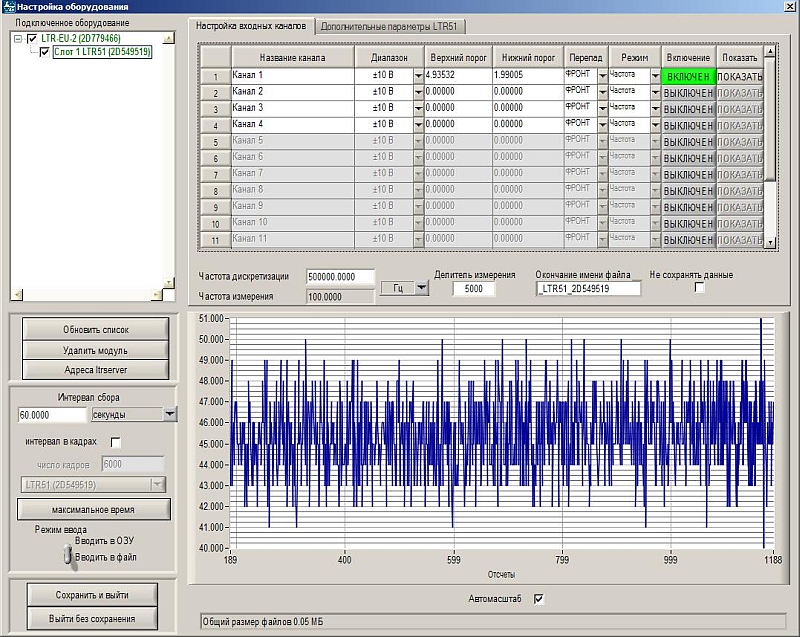Click the Обновить список button
The width and height of the screenshot is (800, 637).
[95, 329]
